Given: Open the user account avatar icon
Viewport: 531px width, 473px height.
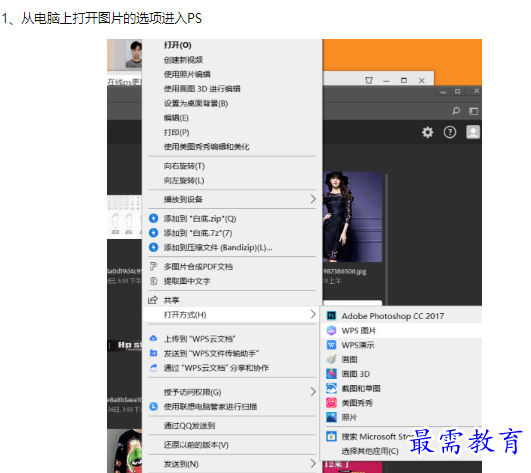Looking at the screenshot, I should [x=473, y=132].
